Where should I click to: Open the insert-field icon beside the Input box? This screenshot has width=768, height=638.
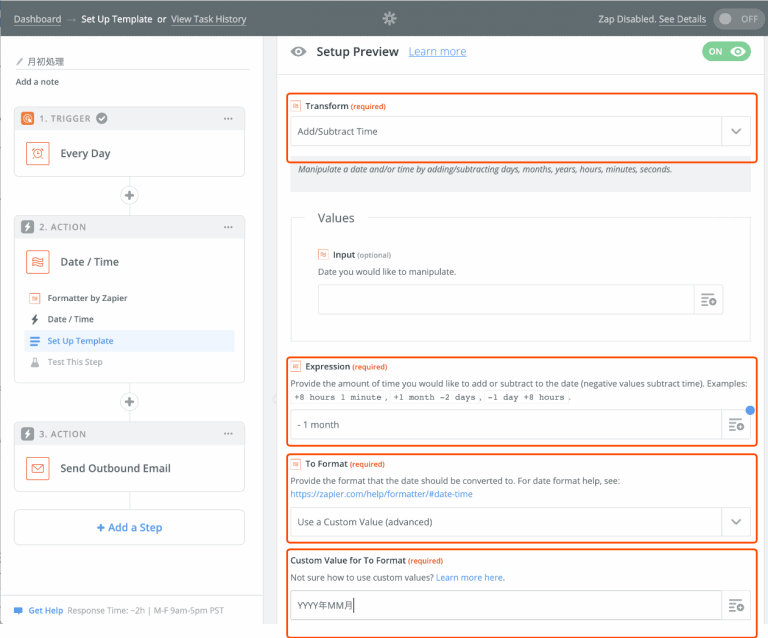708,300
